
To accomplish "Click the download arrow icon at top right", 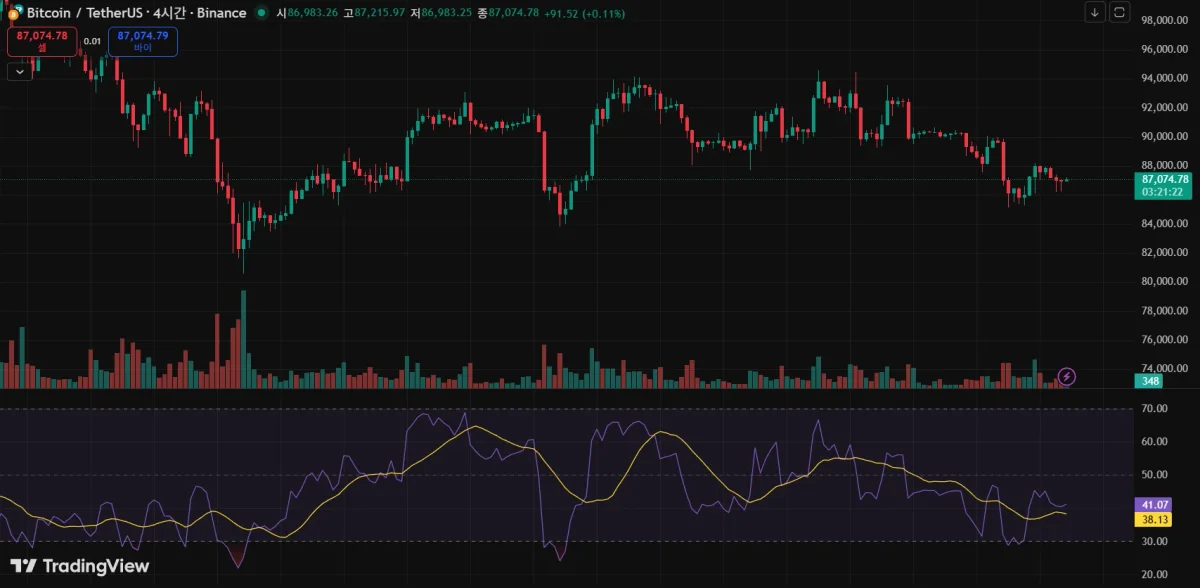I will coord(1095,12).
